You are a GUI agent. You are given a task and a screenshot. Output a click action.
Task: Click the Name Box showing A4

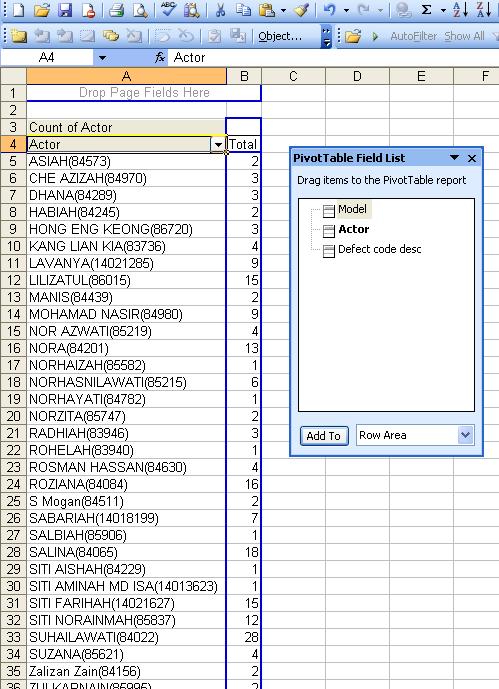coord(47,57)
